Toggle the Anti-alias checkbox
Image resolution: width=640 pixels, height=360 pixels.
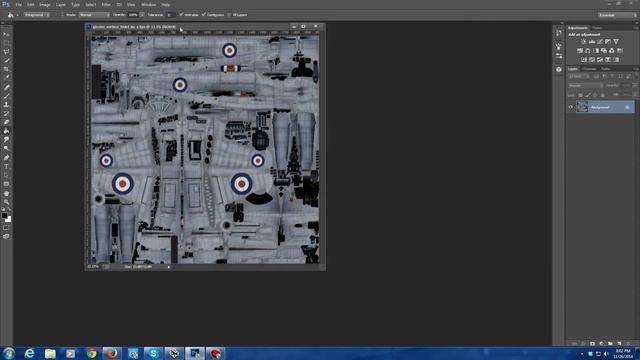[x=181, y=15]
